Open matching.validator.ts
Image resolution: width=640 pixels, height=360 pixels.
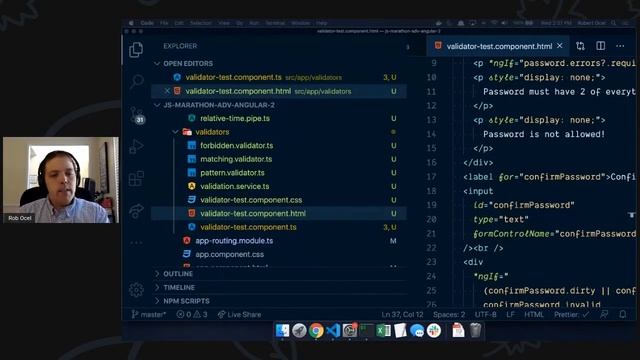click(x=279, y=159)
